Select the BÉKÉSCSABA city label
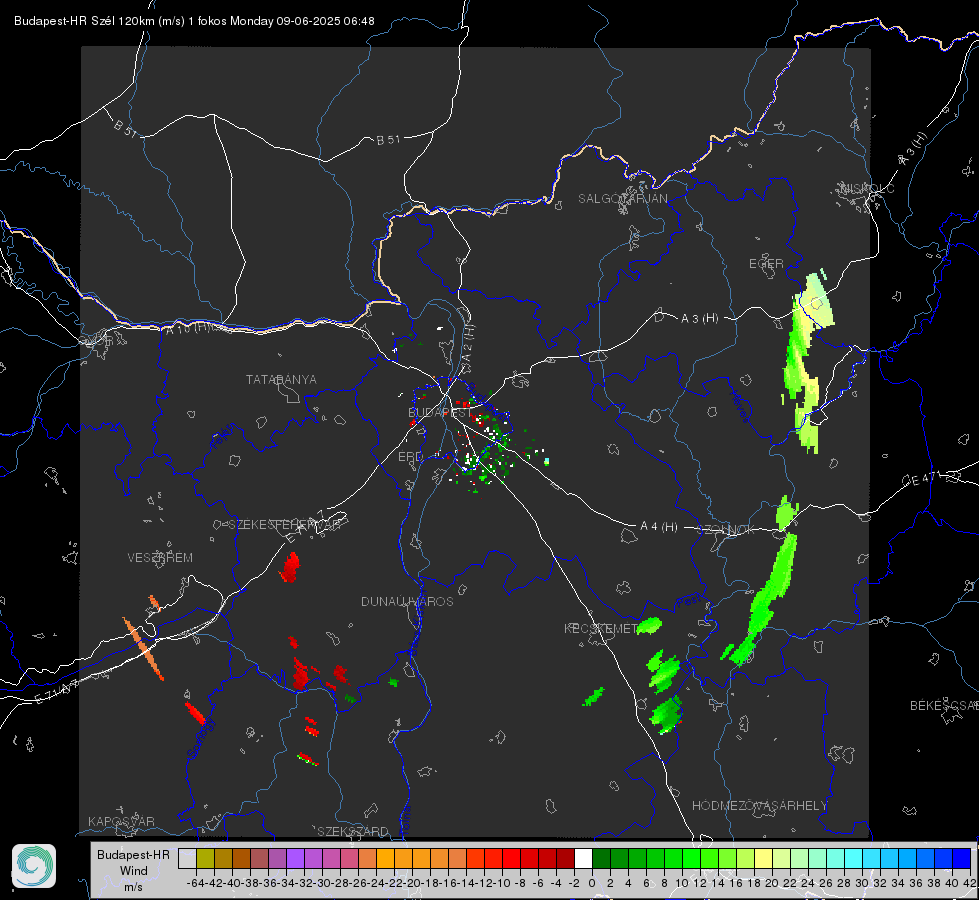 tap(944, 706)
